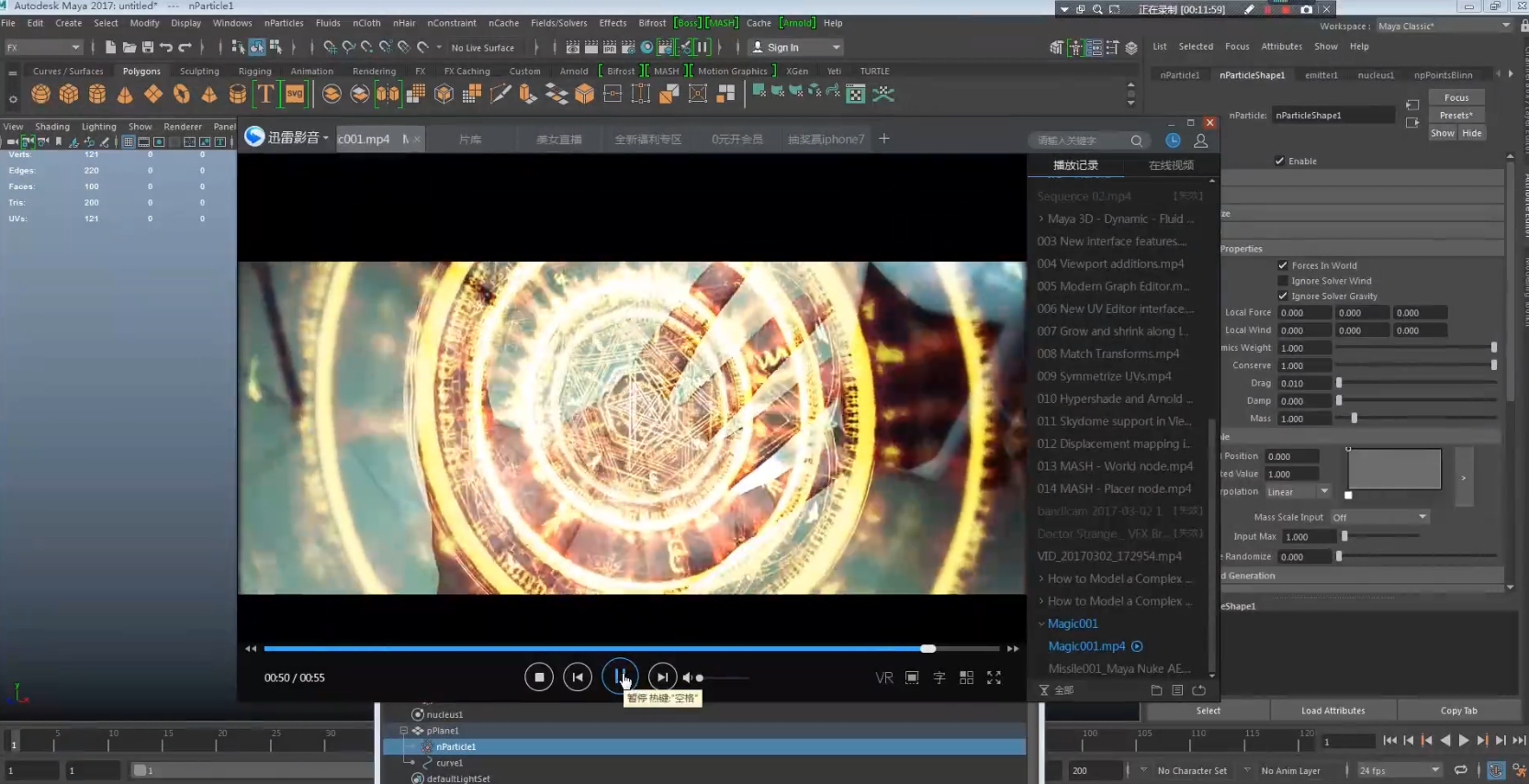
Task: Open the 24 fps frame rate dropdown
Action: coord(1400,771)
